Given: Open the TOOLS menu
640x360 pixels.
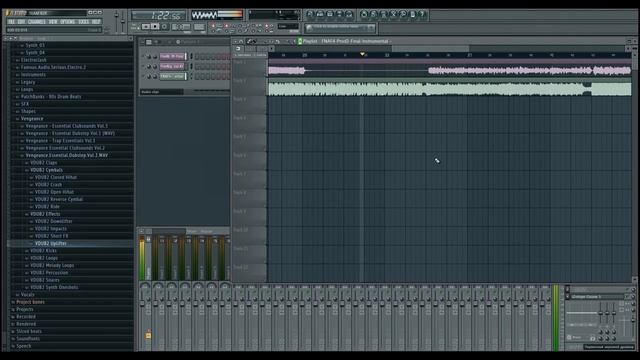Looking at the screenshot, I should click(83, 22).
